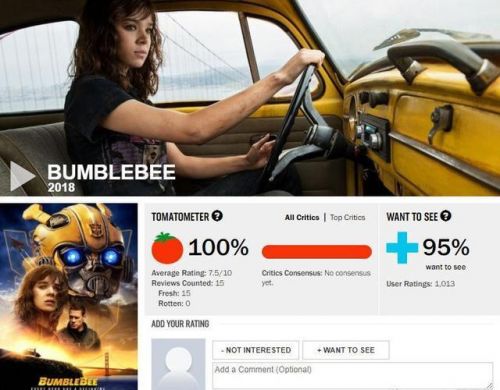This screenshot has width=500, height=390.
Task: Select the Not Interested button
Action: pyautogui.click(x=256, y=350)
